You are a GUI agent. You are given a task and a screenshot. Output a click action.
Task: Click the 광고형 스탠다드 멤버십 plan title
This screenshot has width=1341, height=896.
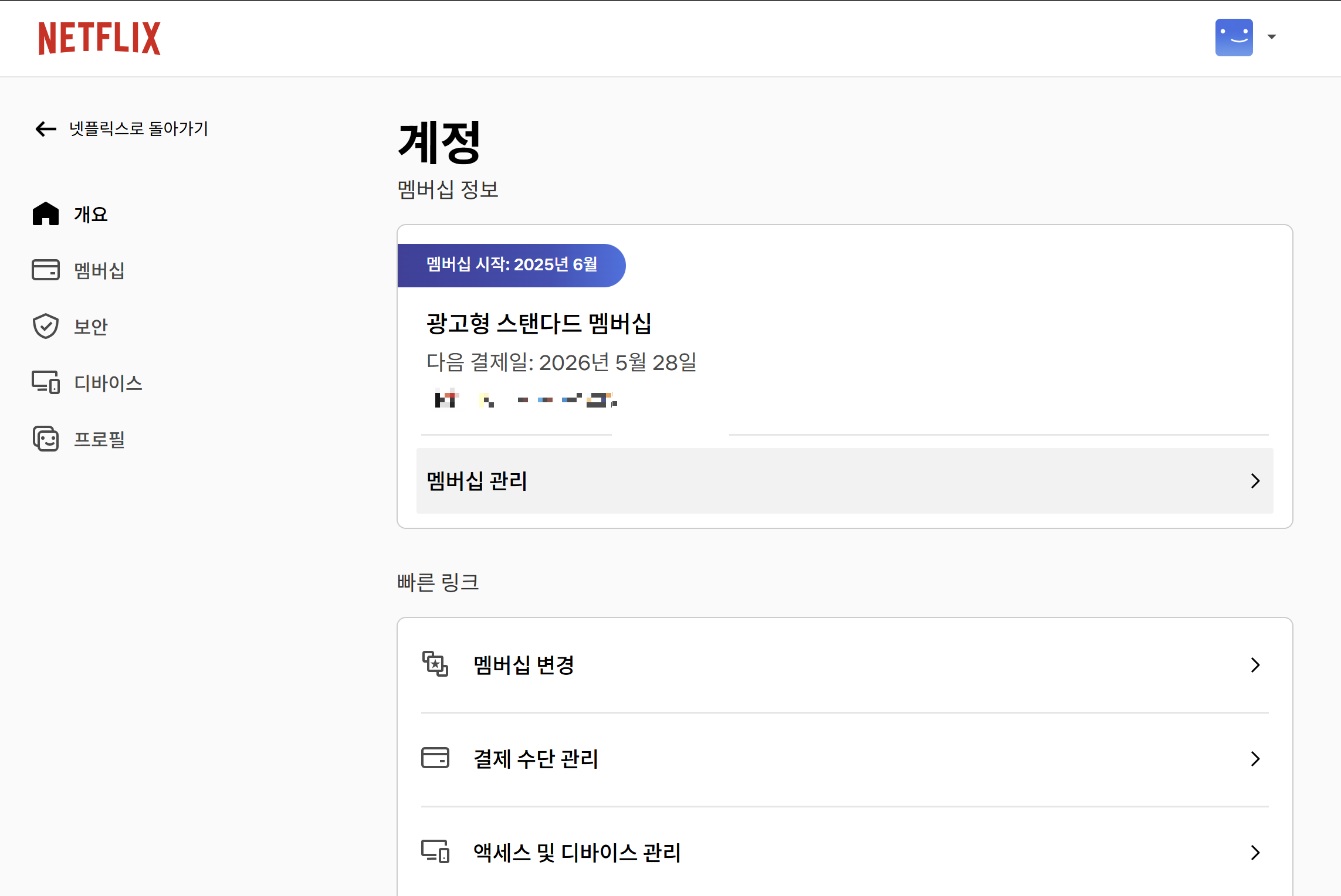pos(539,323)
